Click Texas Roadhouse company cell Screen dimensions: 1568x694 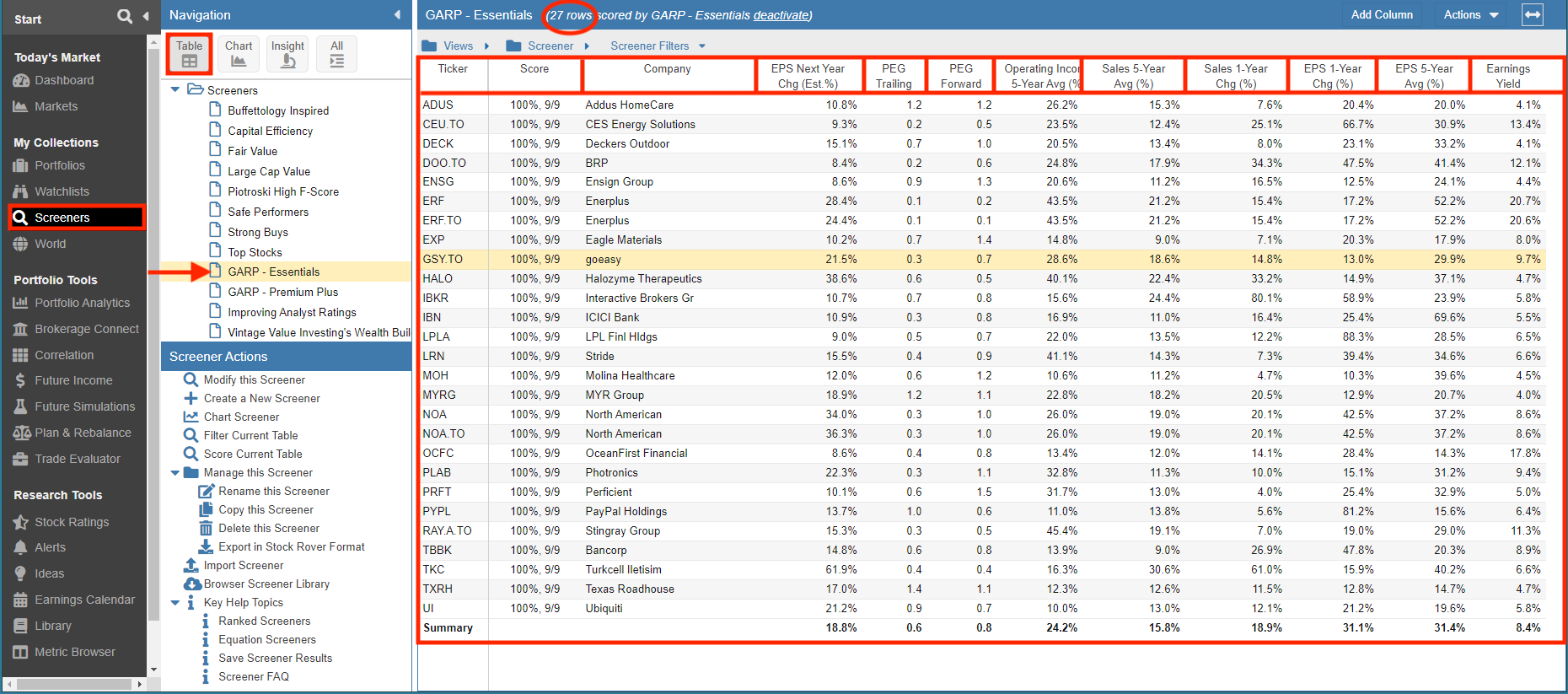pyautogui.click(x=630, y=589)
